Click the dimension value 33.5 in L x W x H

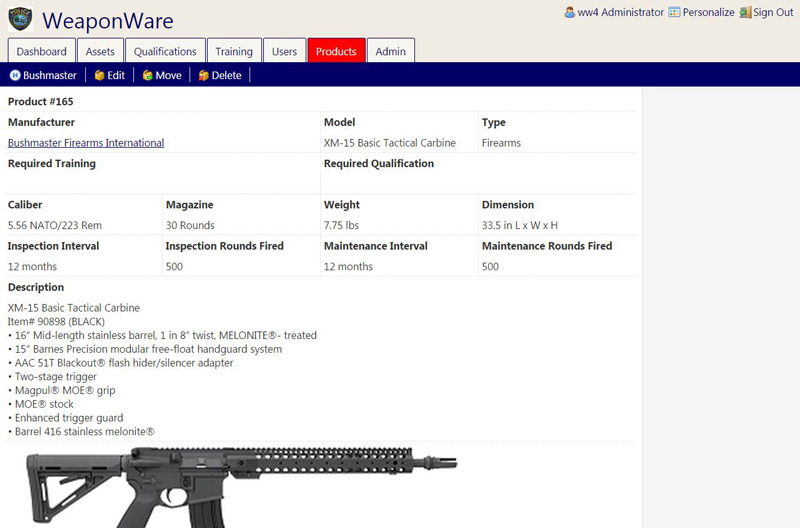519,225
